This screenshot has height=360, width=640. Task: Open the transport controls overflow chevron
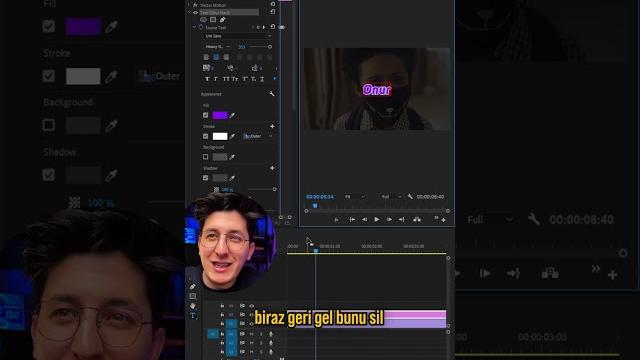click(x=436, y=218)
